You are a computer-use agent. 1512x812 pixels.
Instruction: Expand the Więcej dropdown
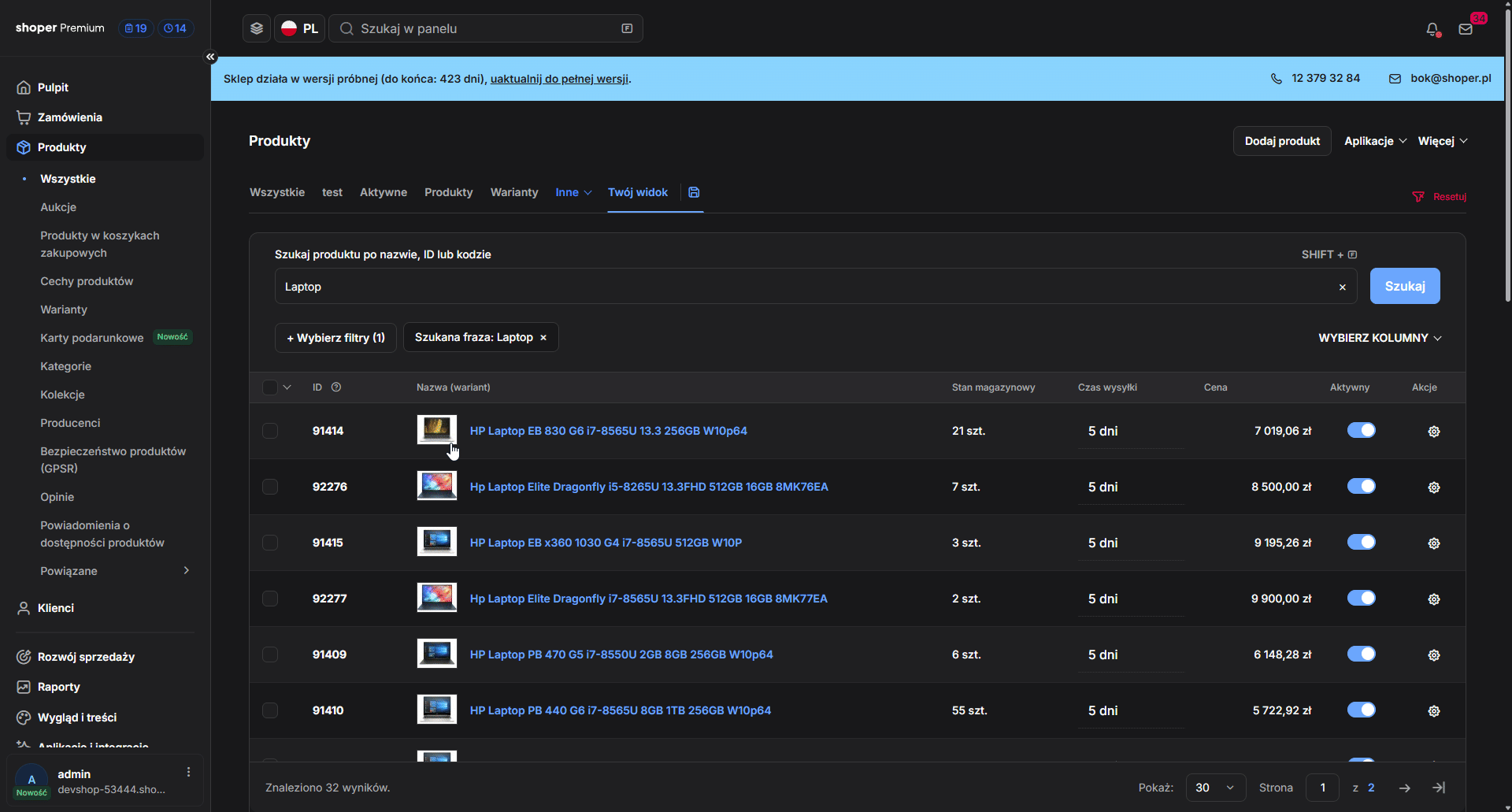1443,141
